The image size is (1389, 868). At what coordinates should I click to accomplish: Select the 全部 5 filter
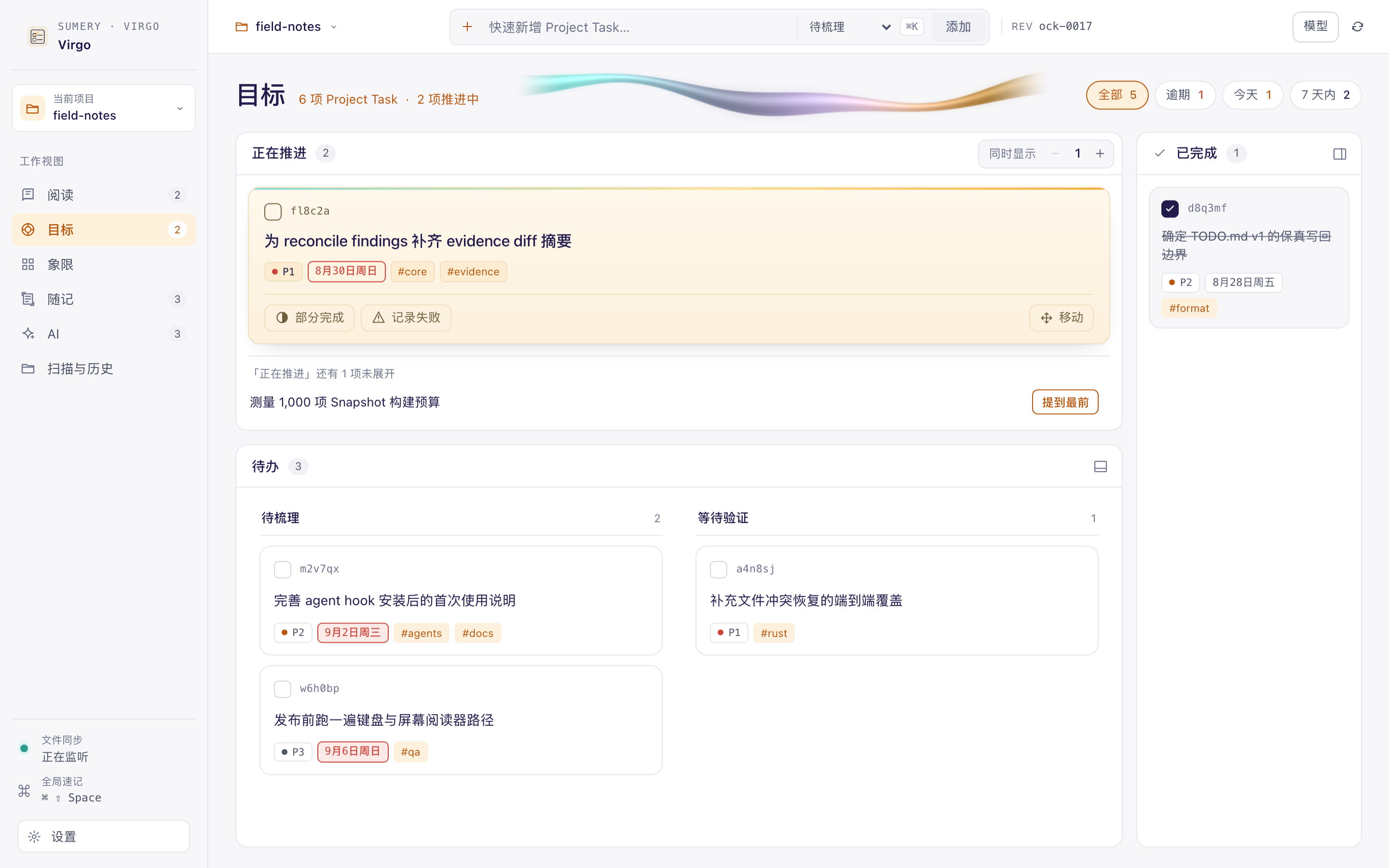click(x=1117, y=95)
